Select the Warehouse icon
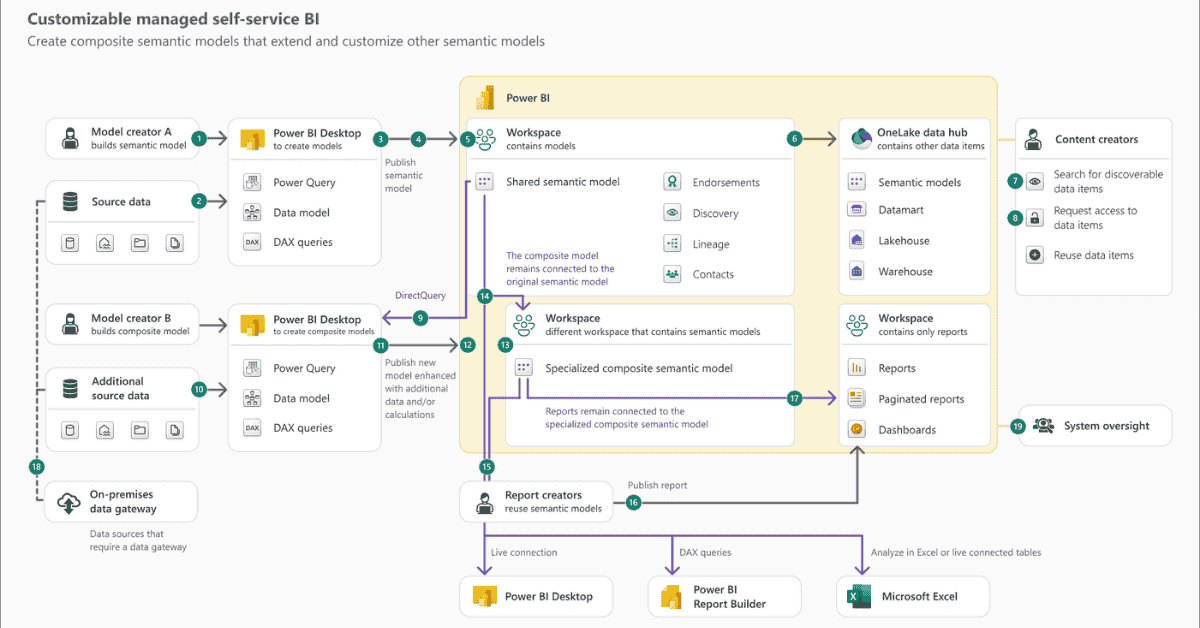The width and height of the screenshot is (1200, 628). (x=858, y=271)
